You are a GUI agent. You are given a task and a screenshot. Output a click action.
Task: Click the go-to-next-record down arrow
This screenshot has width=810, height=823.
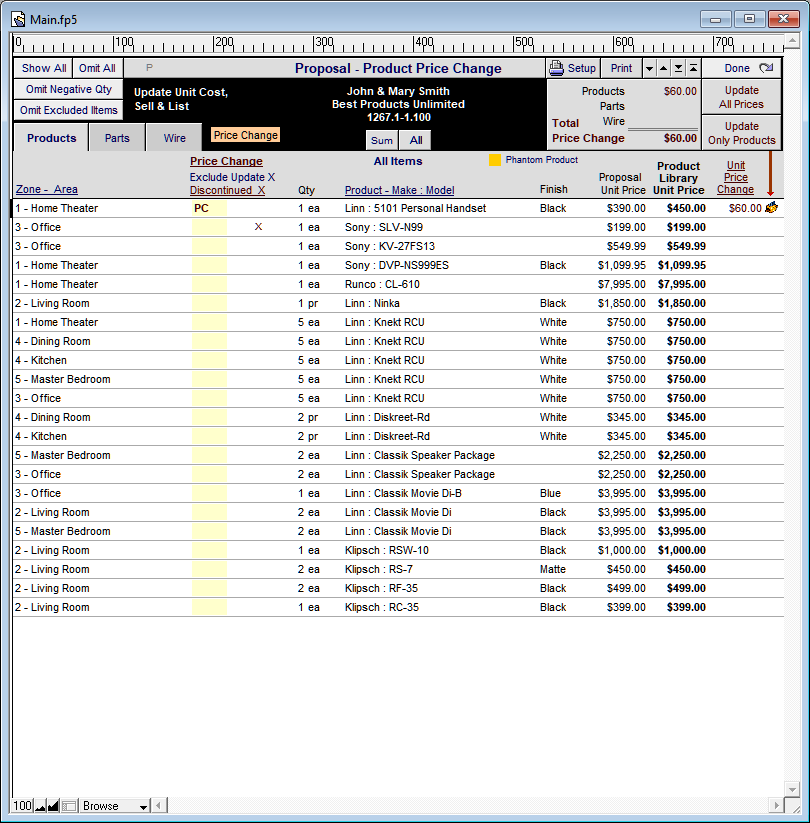[649, 68]
